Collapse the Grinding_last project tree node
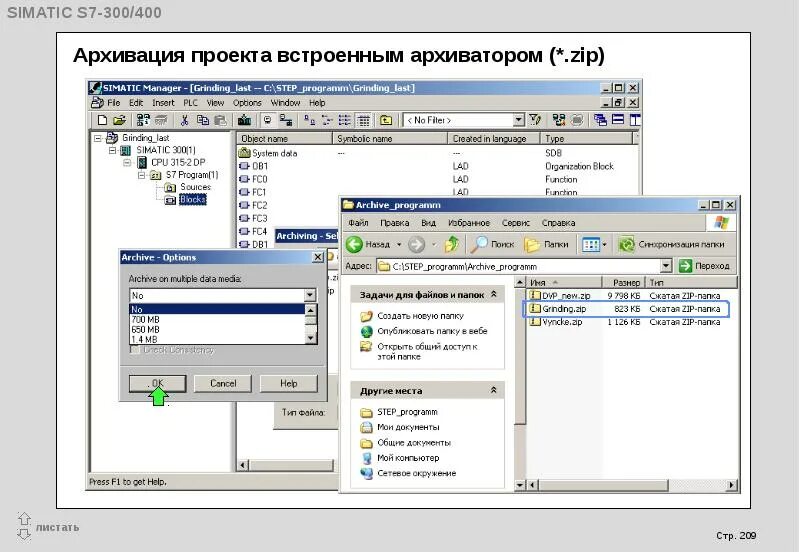Image resolution: width=800 pixels, height=553 pixels. coord(98,138)
